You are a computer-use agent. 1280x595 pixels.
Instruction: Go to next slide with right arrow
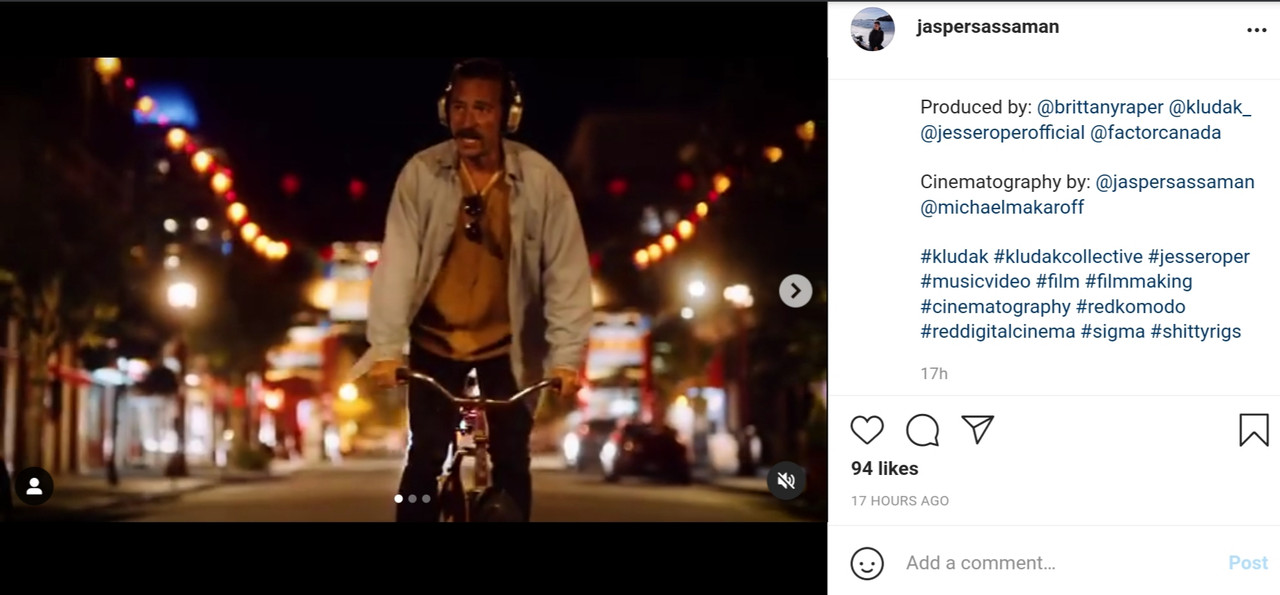pyautogui.click(x=795, y=291)
